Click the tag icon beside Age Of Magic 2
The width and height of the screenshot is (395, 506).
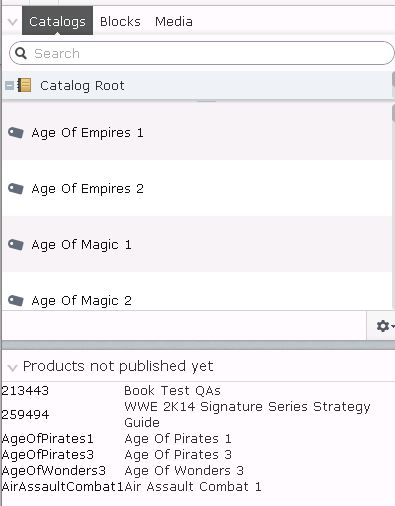(x=16, y=301)
